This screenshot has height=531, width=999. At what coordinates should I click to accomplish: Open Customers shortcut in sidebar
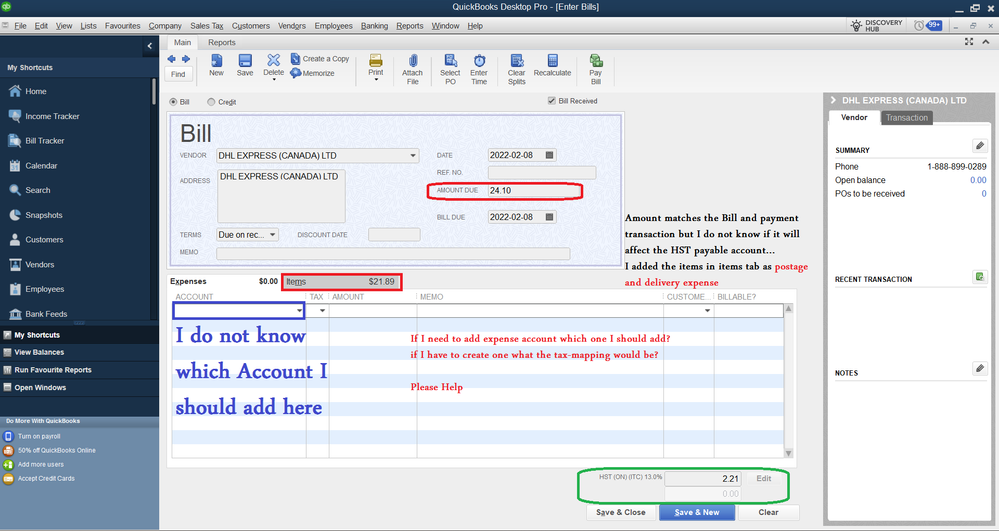coord(36,240)
